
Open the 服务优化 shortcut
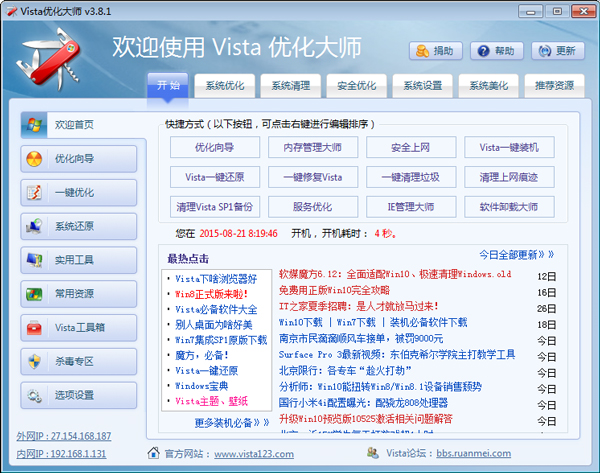[313, 207]
